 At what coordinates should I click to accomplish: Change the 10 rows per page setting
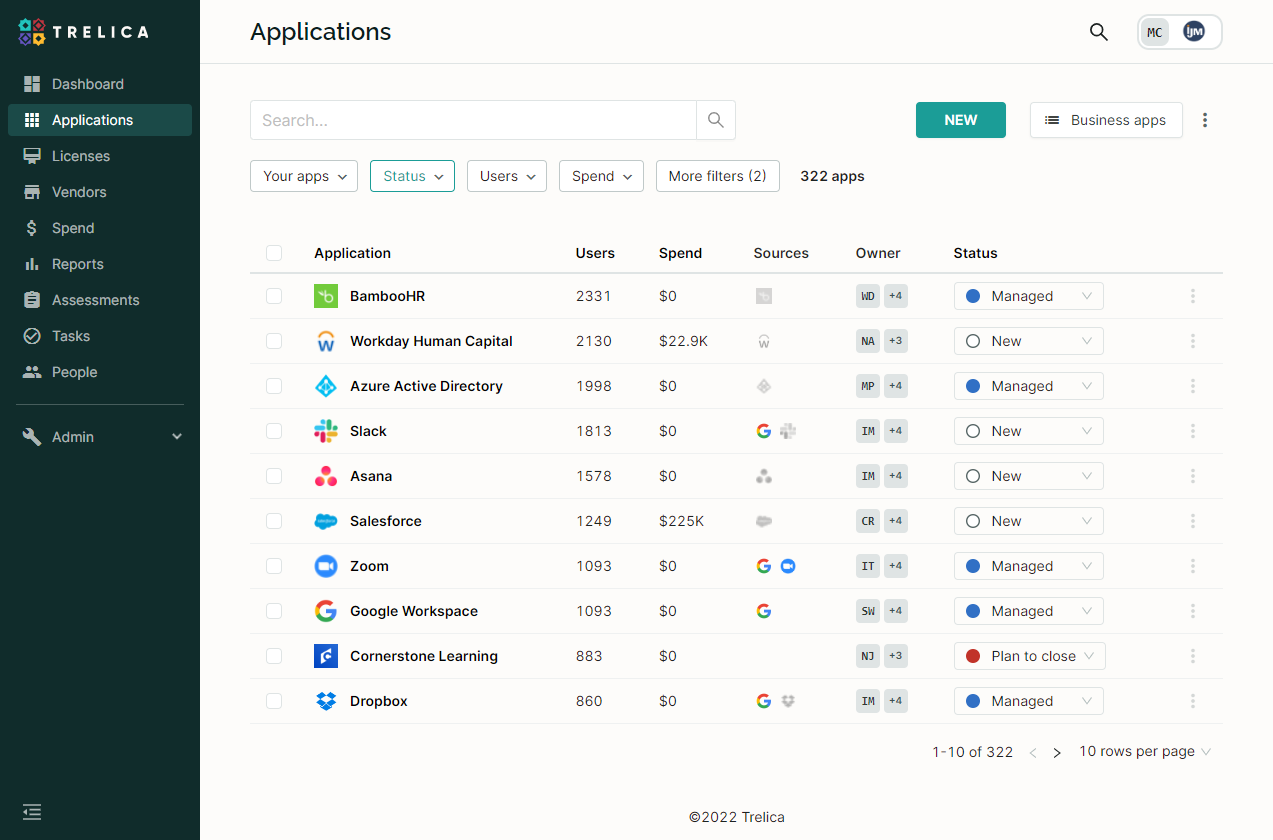(x=1145, y=752)
